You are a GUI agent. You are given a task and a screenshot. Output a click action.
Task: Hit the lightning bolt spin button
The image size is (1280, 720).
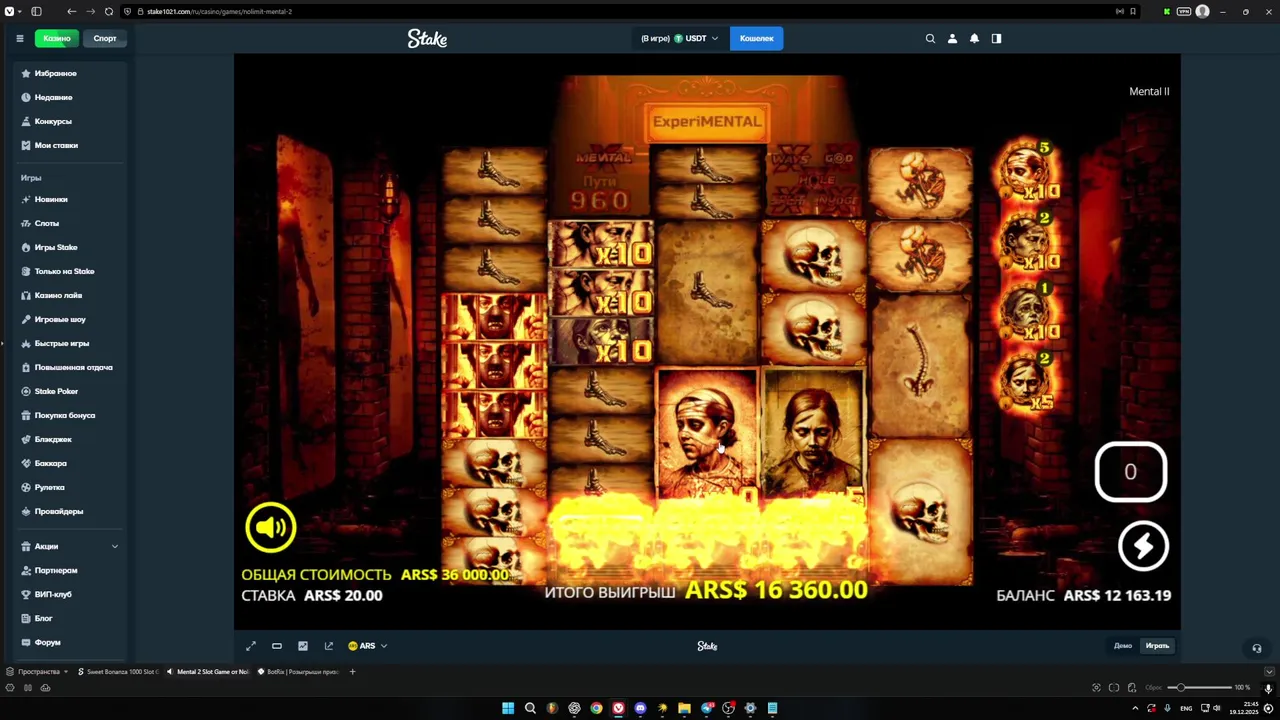(1143, 545)
